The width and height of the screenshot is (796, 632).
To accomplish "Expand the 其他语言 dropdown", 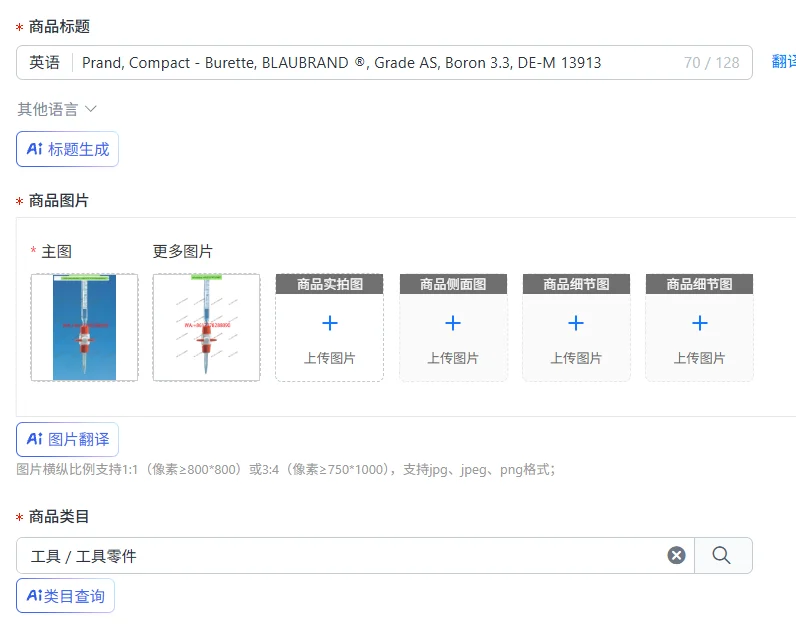I will tap(57, 109).
